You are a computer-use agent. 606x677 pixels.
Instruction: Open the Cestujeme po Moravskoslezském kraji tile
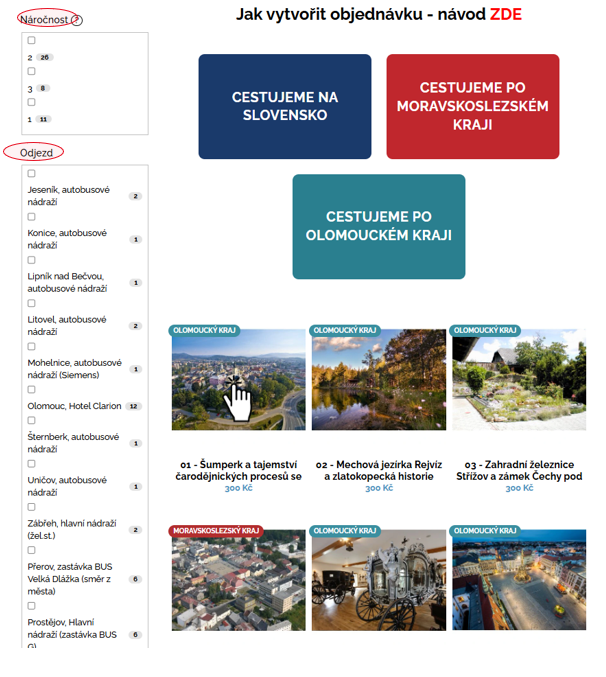pos(472,106)
